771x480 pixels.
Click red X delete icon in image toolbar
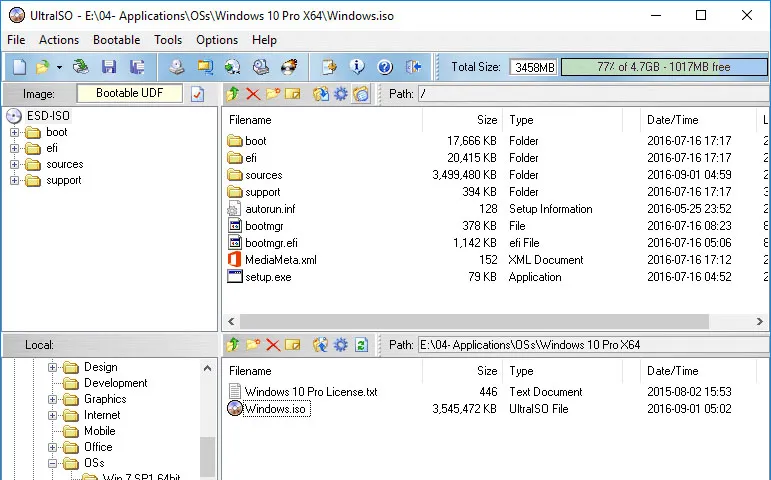(x=253, y=93)
